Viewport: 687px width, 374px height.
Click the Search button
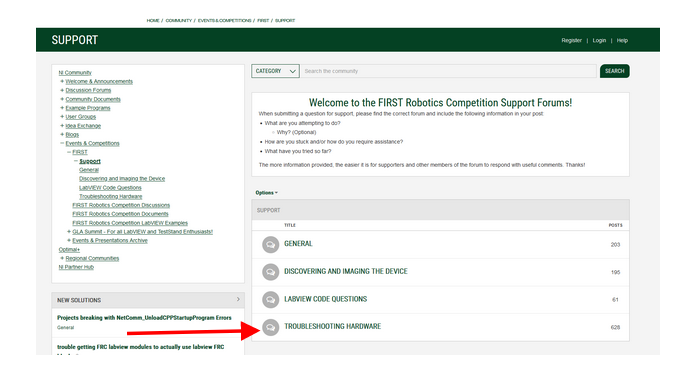(x=614, y=71)
